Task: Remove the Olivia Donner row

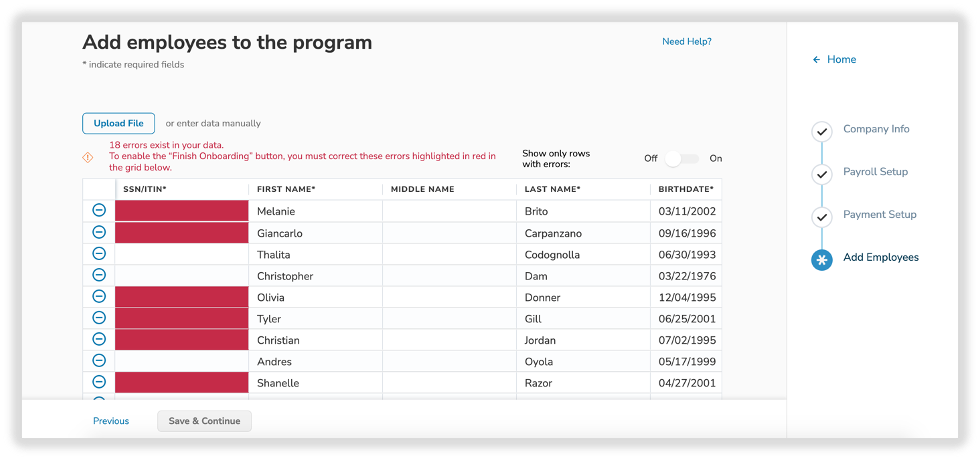Action: tap(99, 296)
